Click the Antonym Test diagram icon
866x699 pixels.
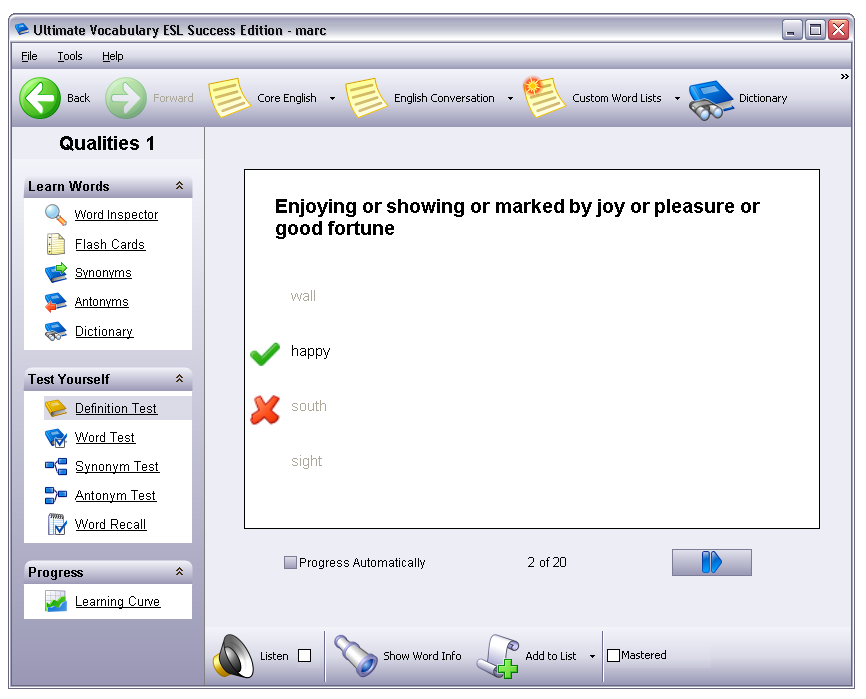56,495
